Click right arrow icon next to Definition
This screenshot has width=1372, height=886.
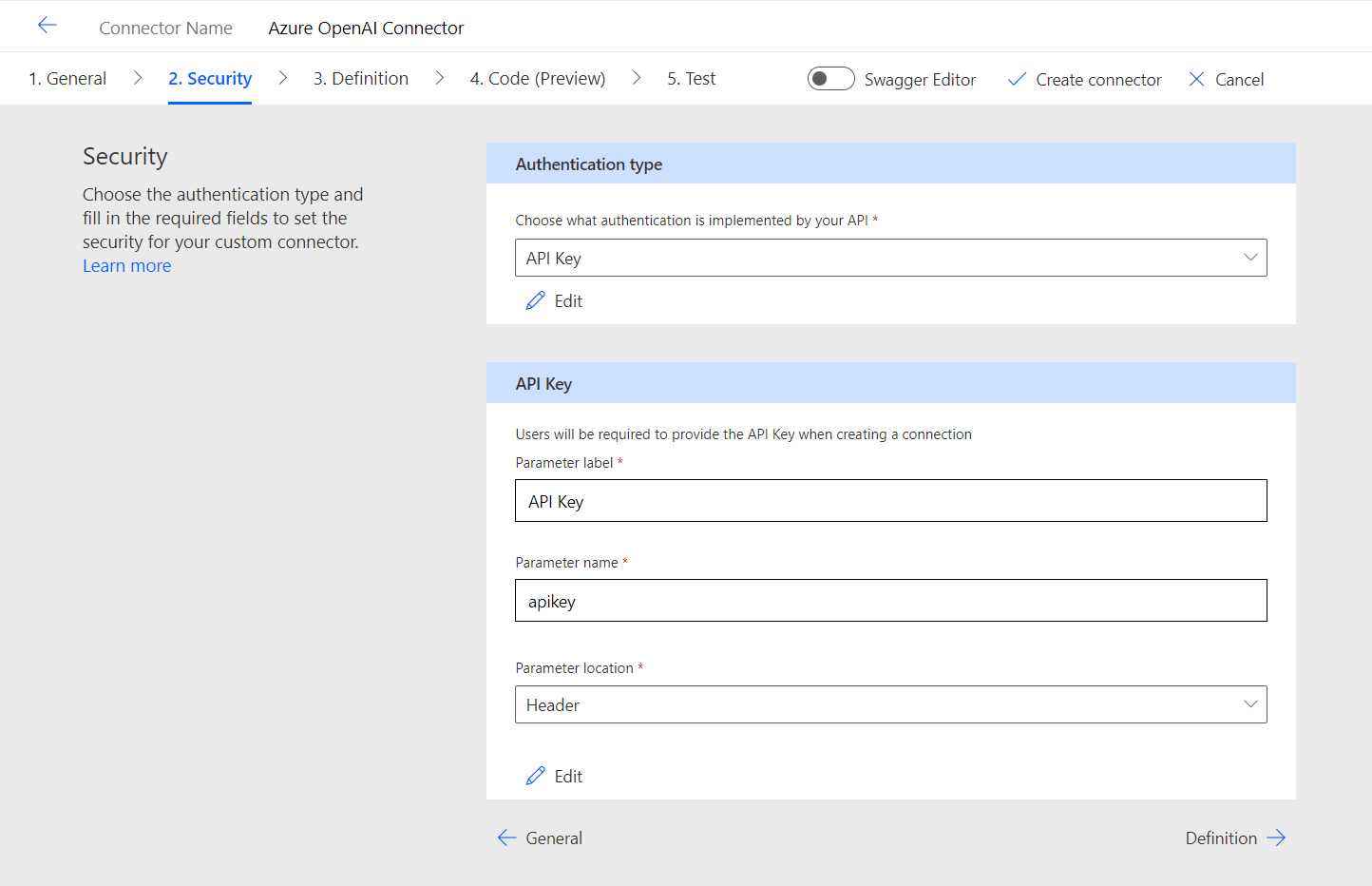(1276, 838)
